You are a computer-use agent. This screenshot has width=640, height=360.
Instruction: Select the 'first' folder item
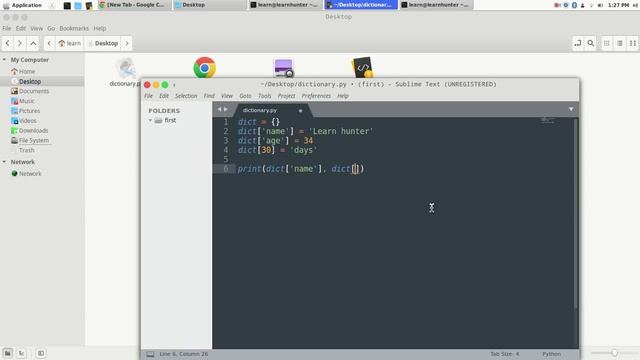[x=170, y=120]
